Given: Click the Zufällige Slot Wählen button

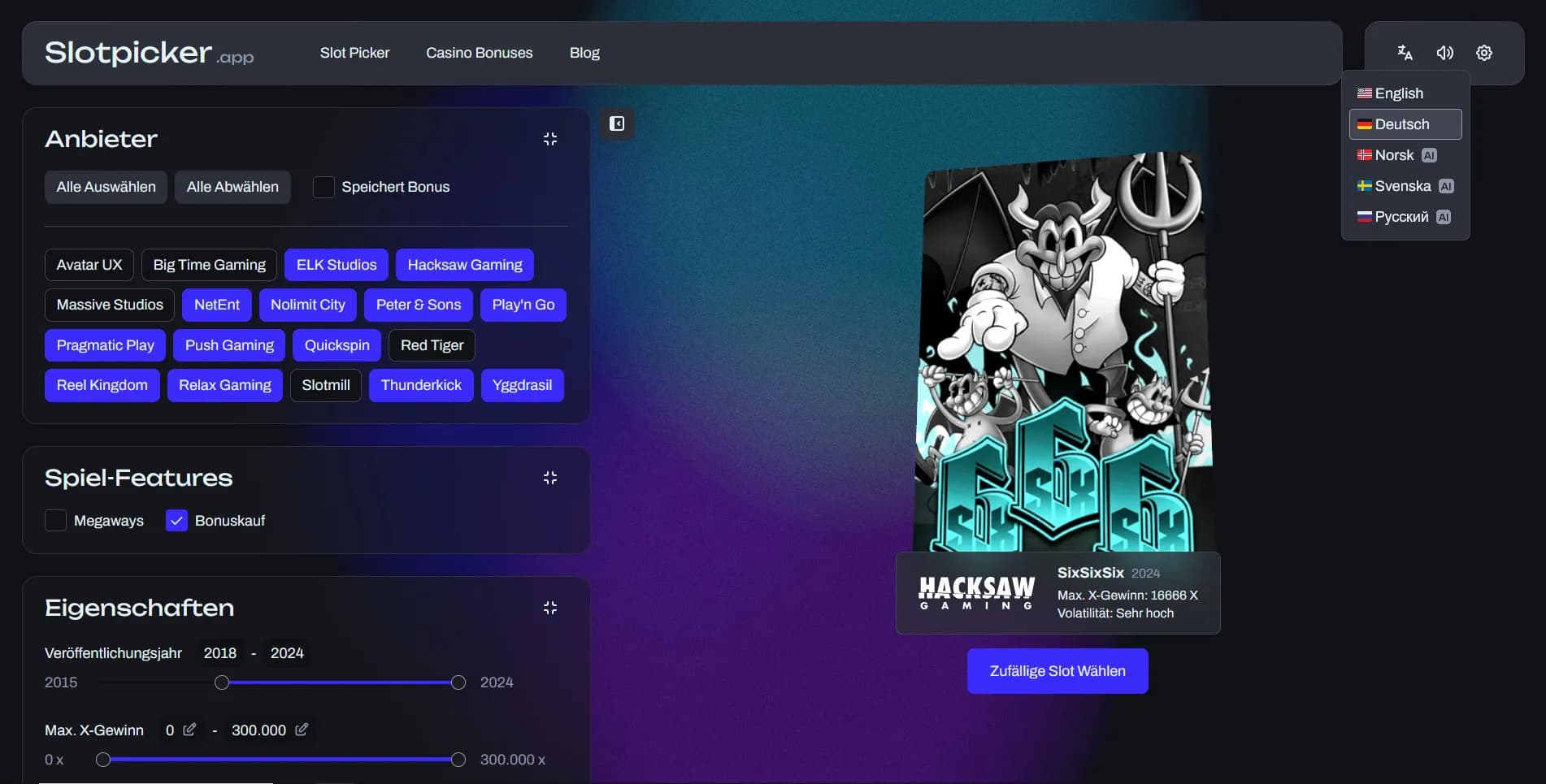Looking at the screenshot, I should coord(1057,670).
